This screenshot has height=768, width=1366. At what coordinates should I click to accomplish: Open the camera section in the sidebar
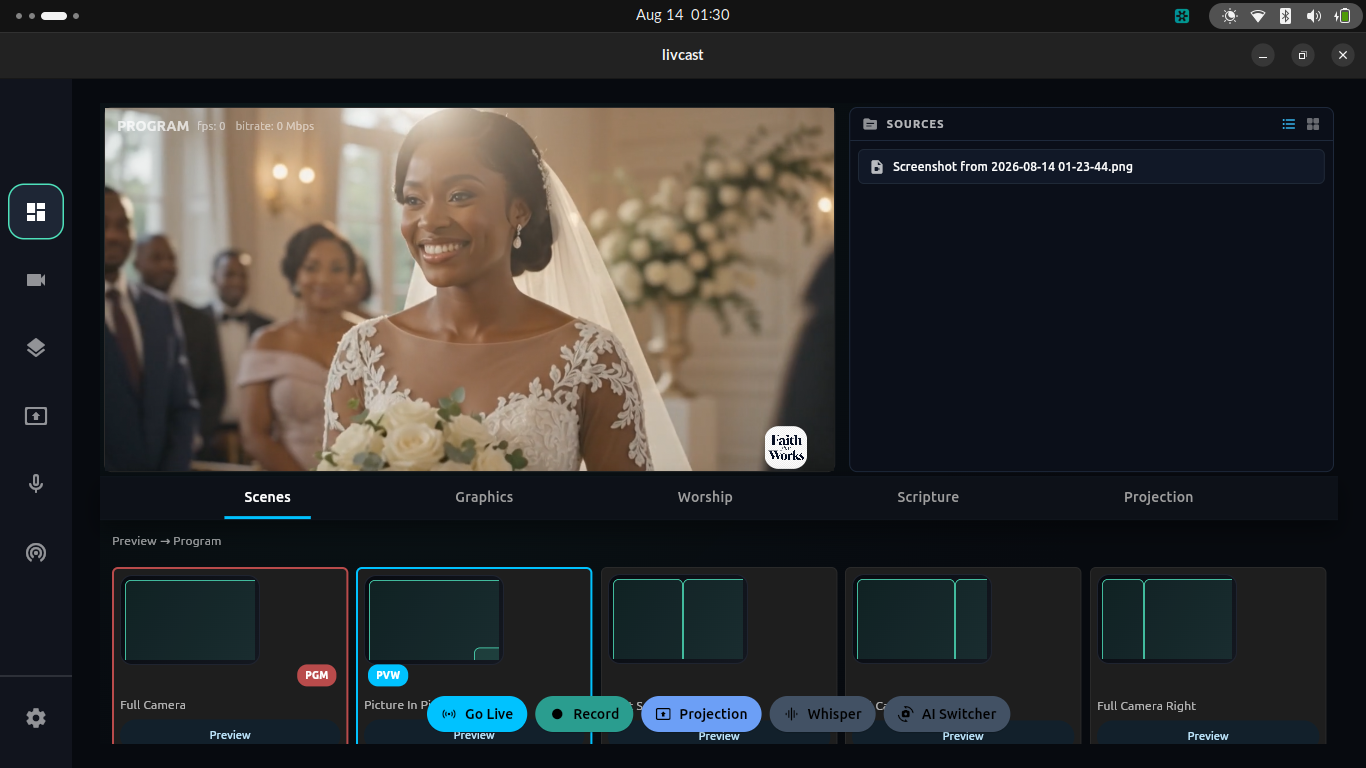tap(36, 280)
